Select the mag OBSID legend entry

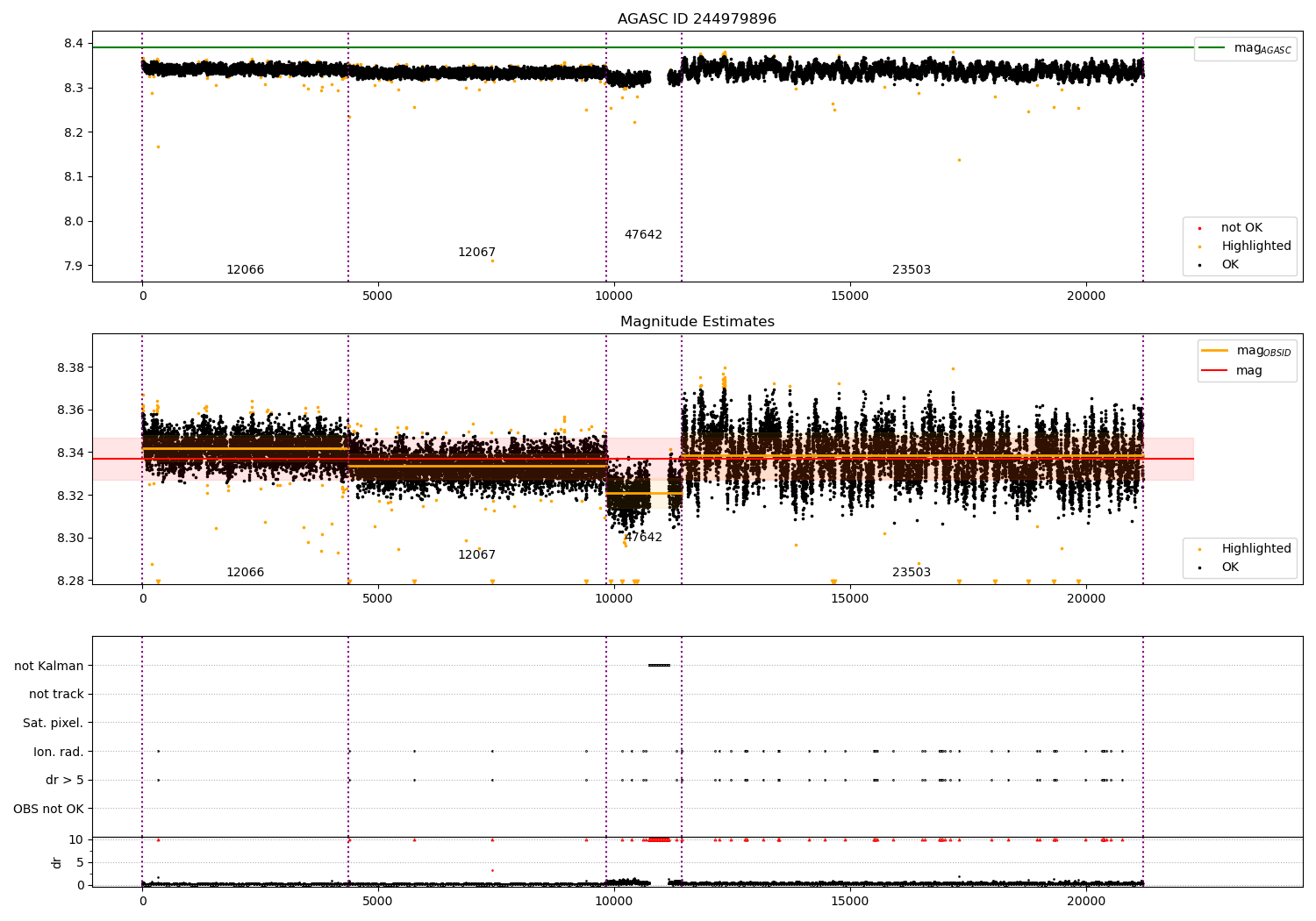click(x=1247, y=351)
